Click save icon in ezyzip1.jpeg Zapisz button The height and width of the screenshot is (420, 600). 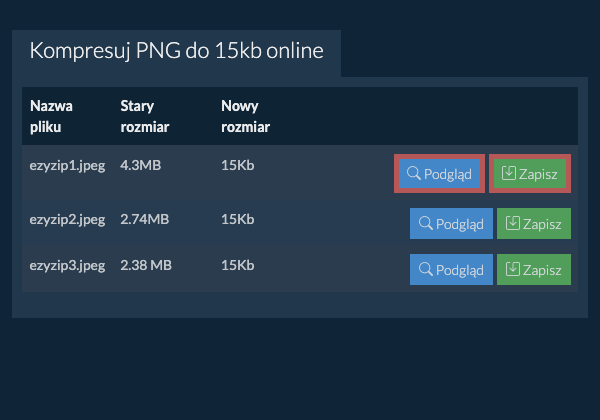pyautogui.click(x=509, y=173)
